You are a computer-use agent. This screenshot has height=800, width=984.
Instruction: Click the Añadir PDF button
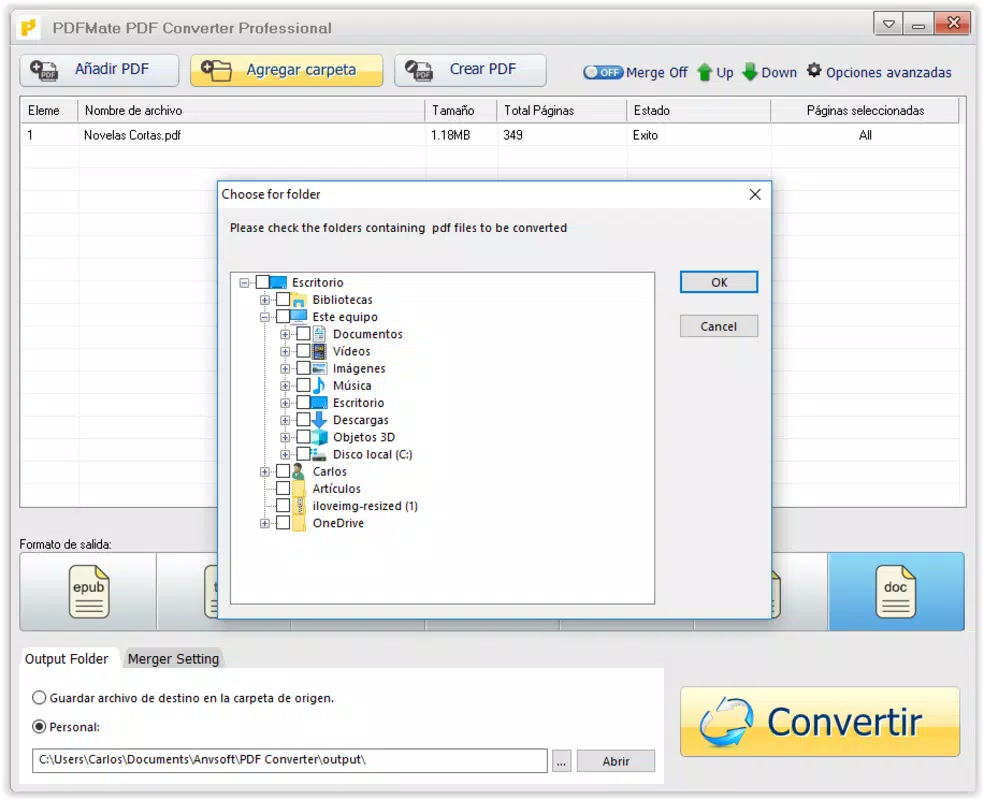click(x=99, y=70)
